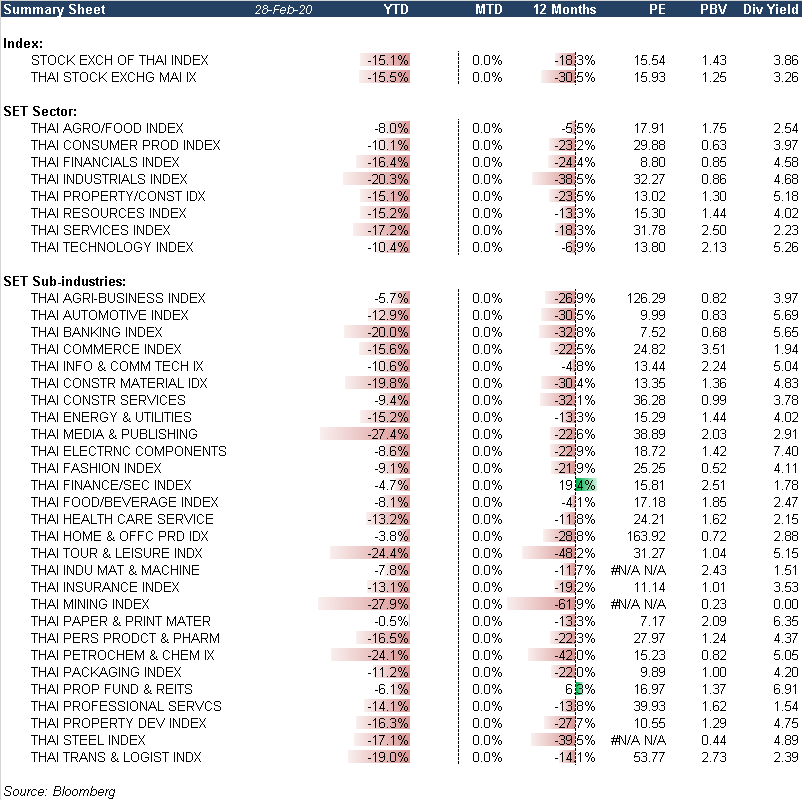Click the Source: Bloomberg footnote

(x=59, y=791)
